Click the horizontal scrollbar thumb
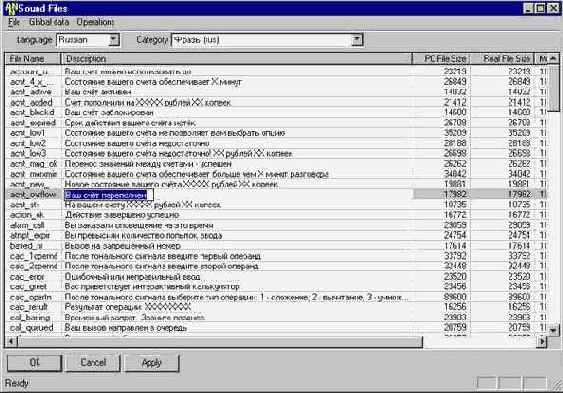 (220, 342)
